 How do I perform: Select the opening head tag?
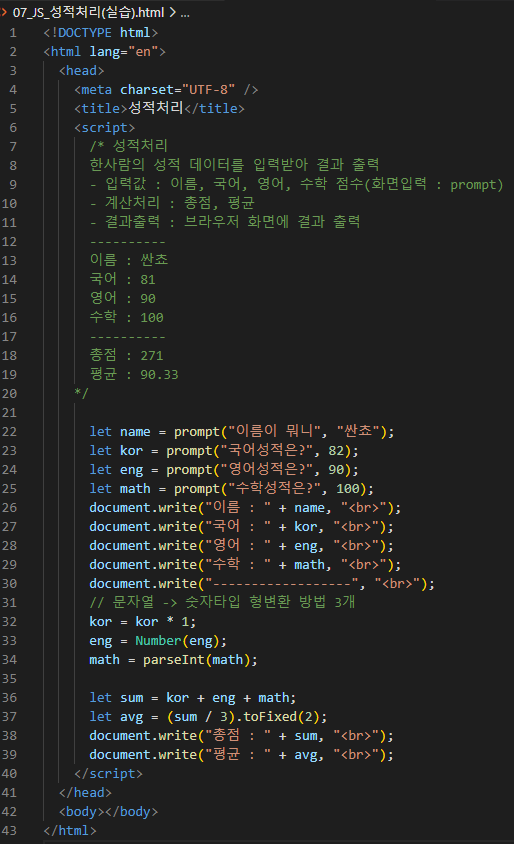pos(82,71)
